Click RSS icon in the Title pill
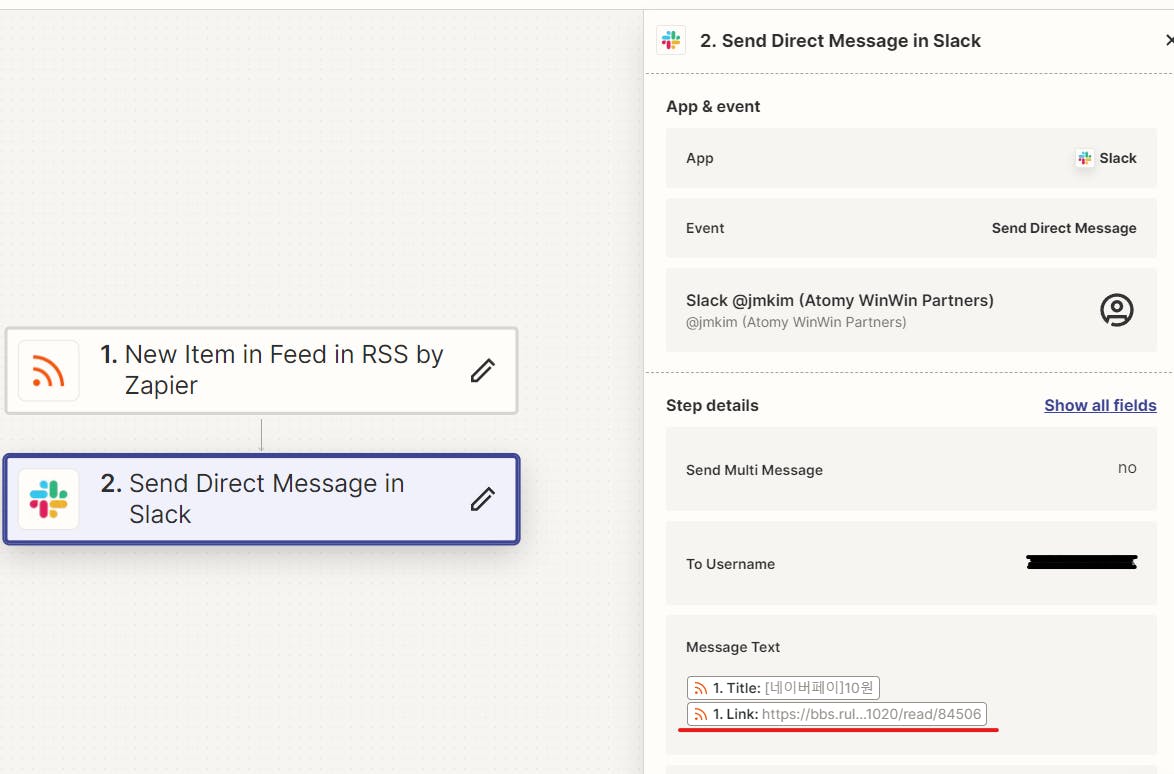 coord(701,688)
